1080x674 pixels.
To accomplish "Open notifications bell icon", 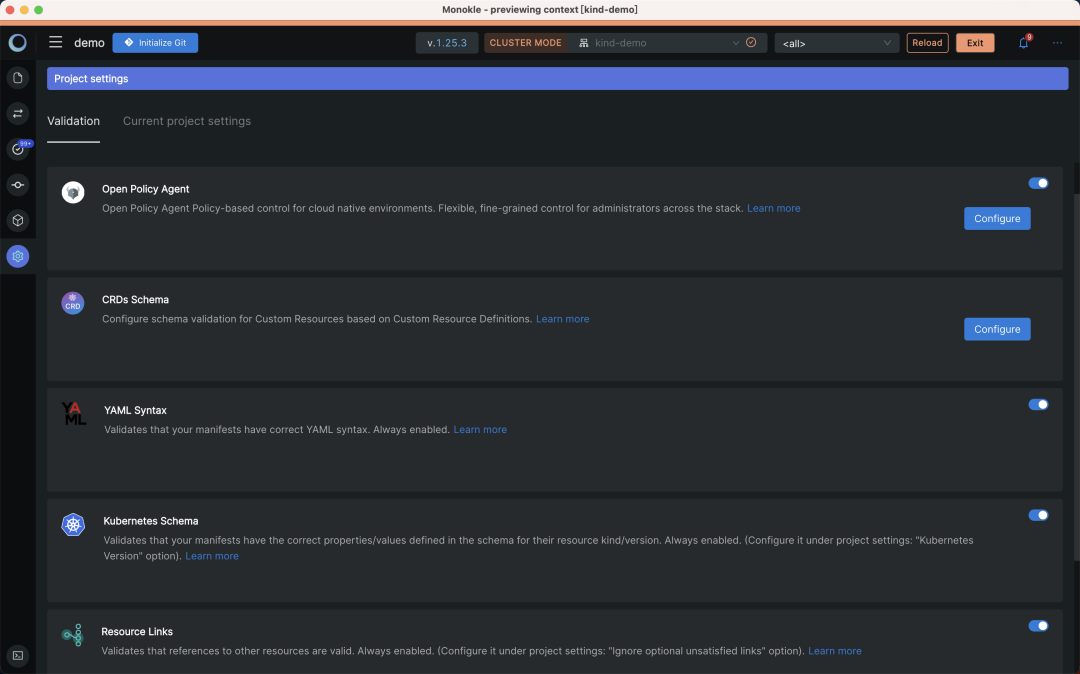I will coord(1024,43).
